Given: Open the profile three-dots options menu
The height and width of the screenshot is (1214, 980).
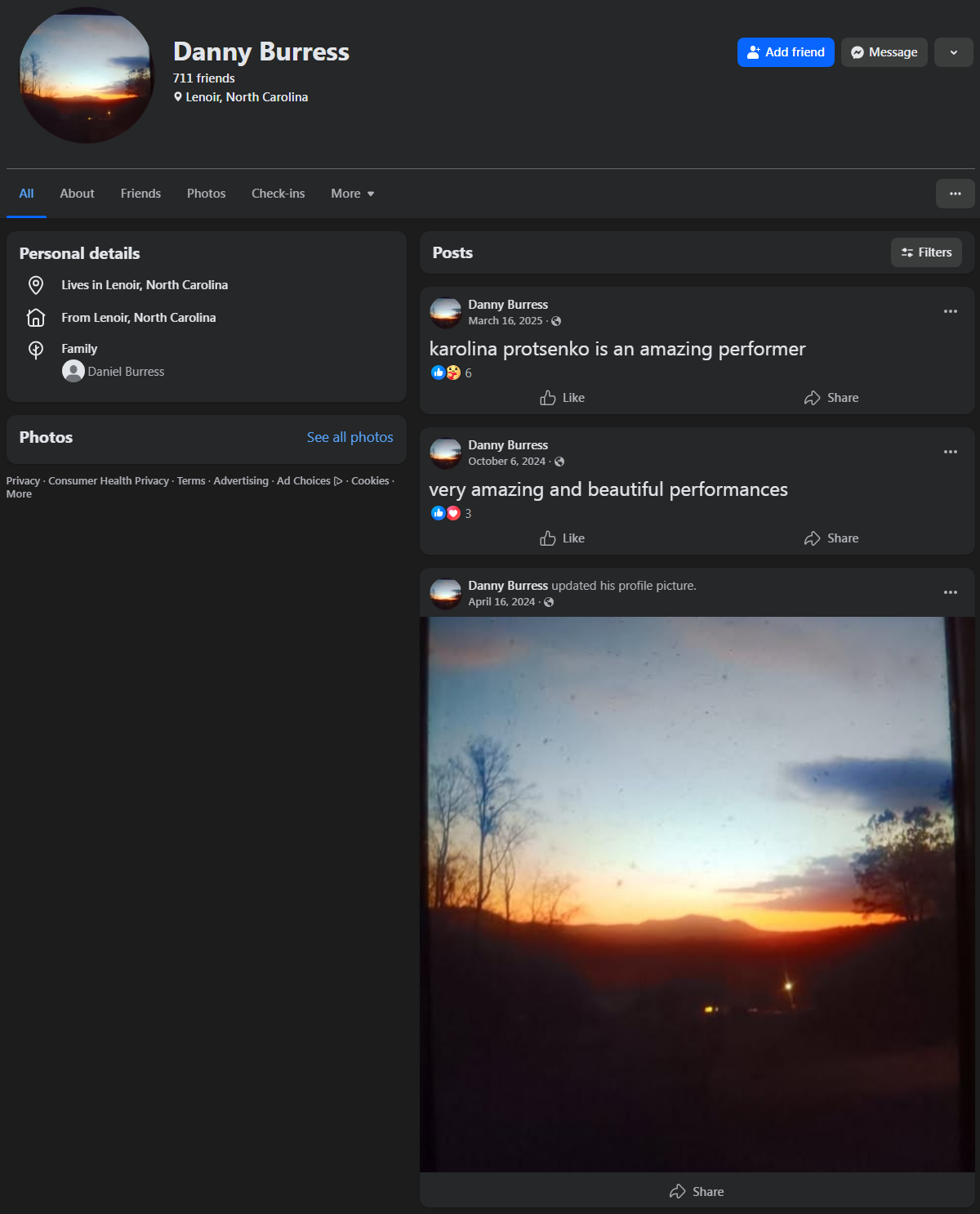Looking at the screenshot, I should 955,194.
